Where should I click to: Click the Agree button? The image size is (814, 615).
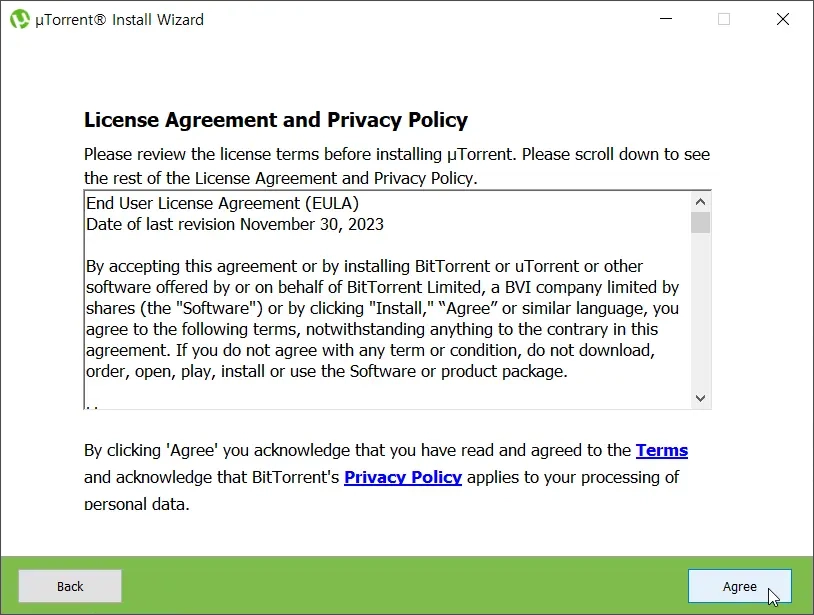pyautogui.click(x=740, y=586)
